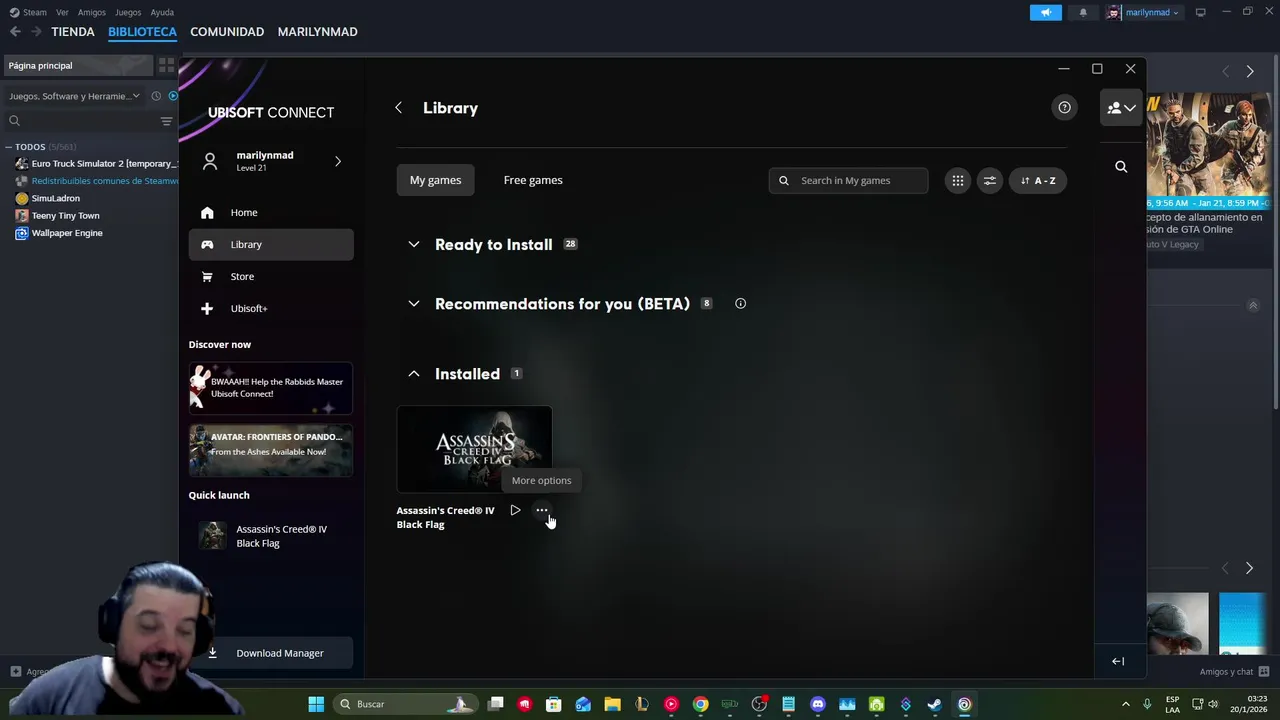Open the Ver menu in Steam
This screenshot has height=720, width=1280.
click(x=63, y=13)
